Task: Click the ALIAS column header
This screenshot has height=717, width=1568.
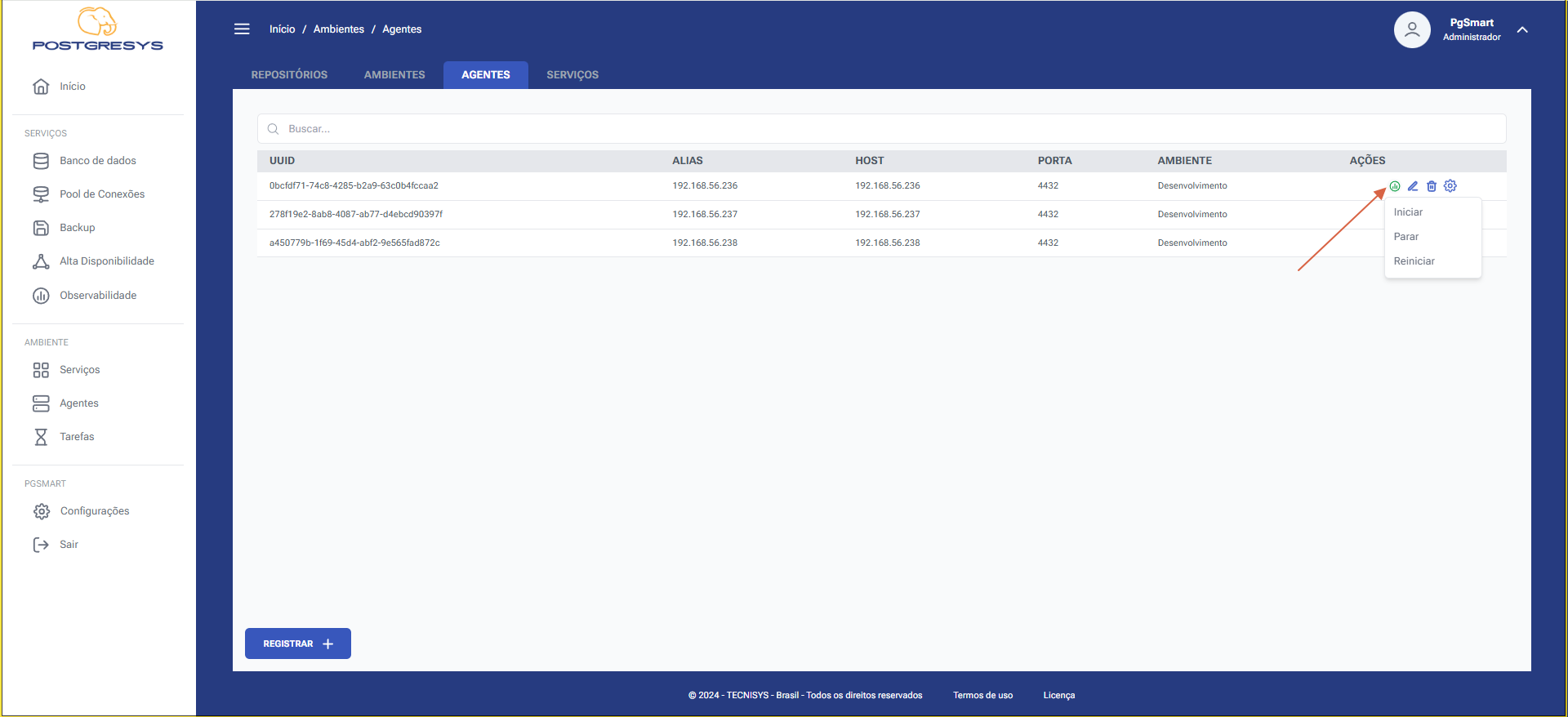Action: click(688, 161)
